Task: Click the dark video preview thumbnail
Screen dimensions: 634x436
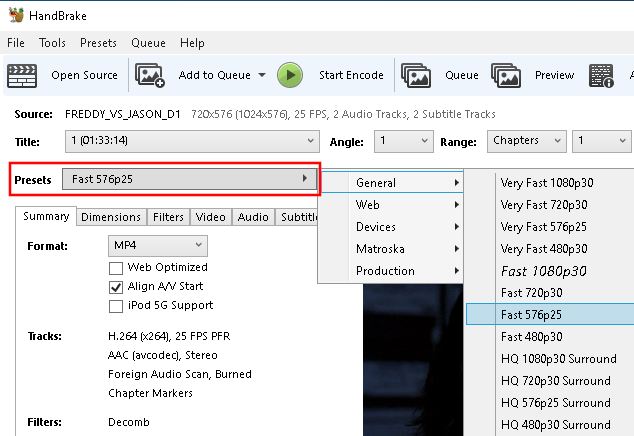Action: (x=413, y=360)
